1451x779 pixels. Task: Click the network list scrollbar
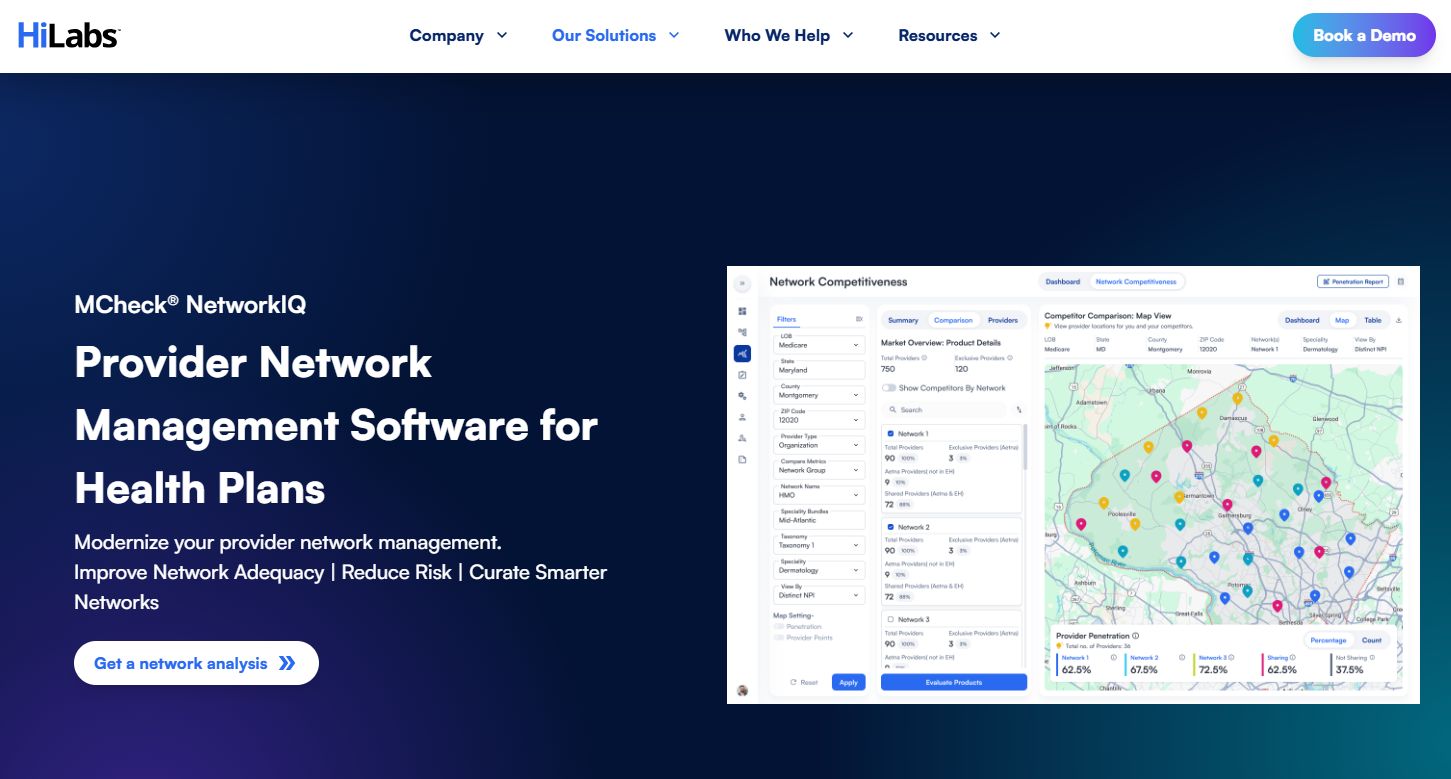click(x=1024, y=447)
